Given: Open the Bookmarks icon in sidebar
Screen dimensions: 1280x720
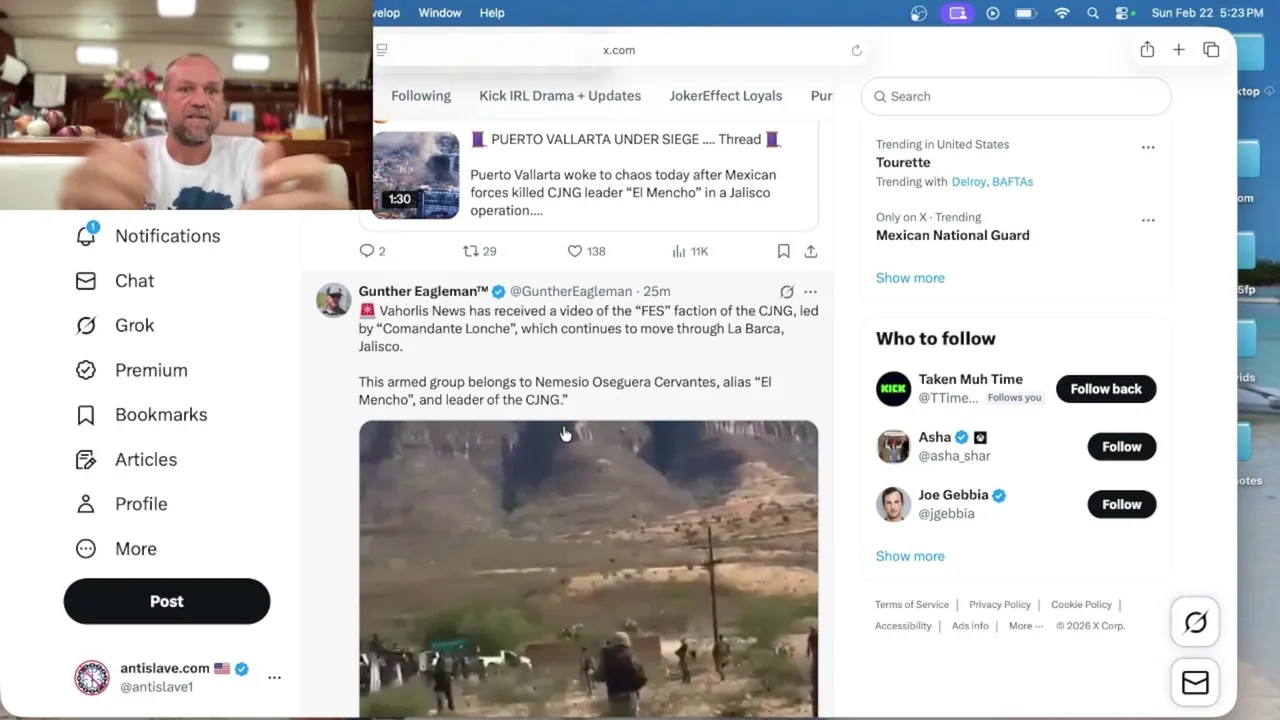Looking at the screenshot, I should pos(86,415).
